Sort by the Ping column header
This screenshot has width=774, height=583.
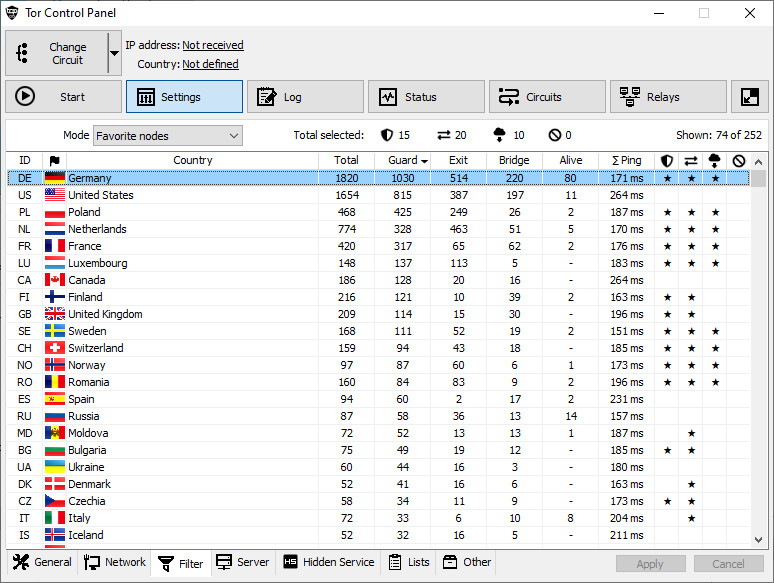pos(626,160)
